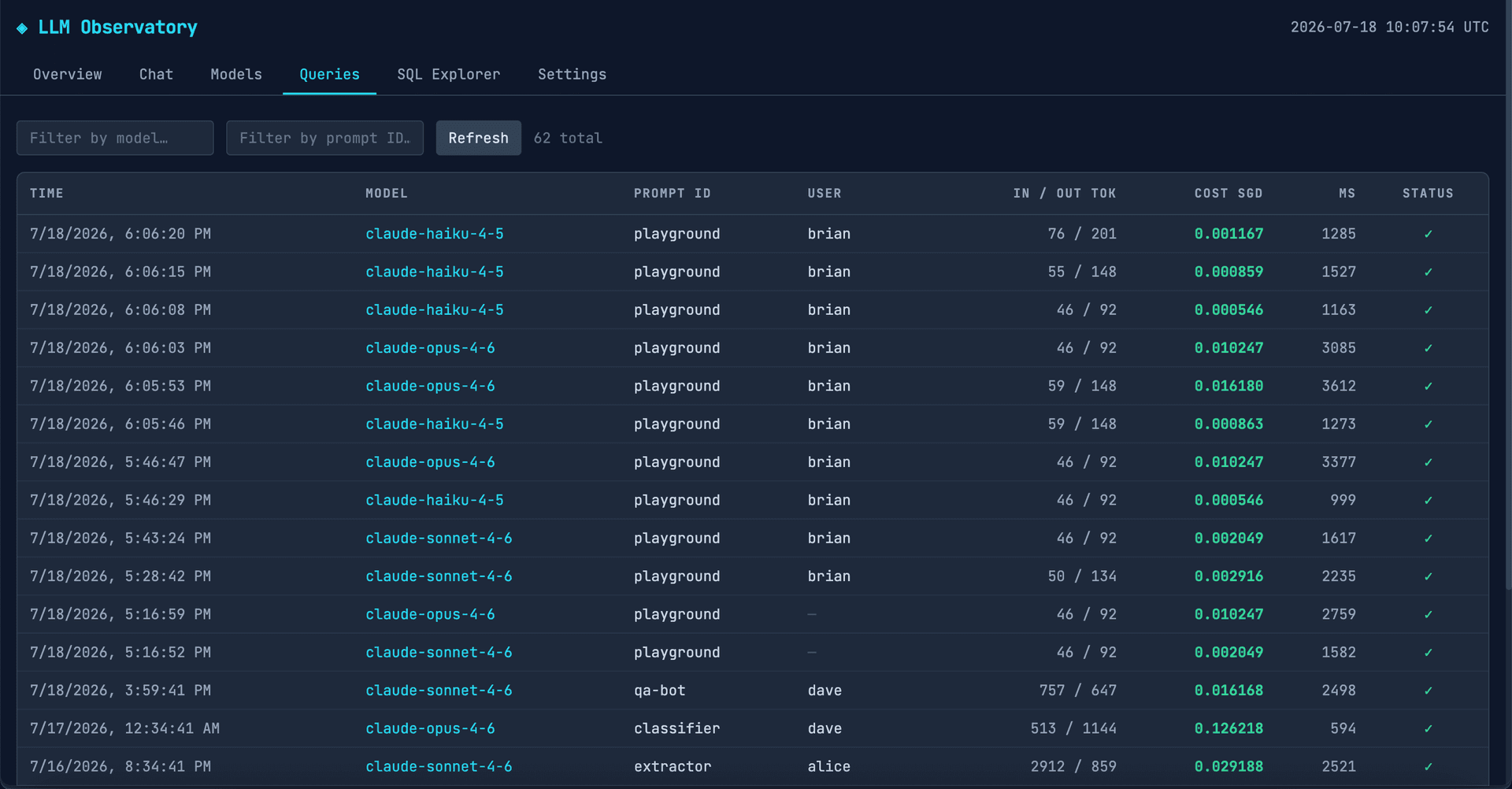Viewport: 1512px width, 789px height.
Task: Open claude-haiku-4-5 link in 6:06:15 PM row
Action: tap(435, 272)
